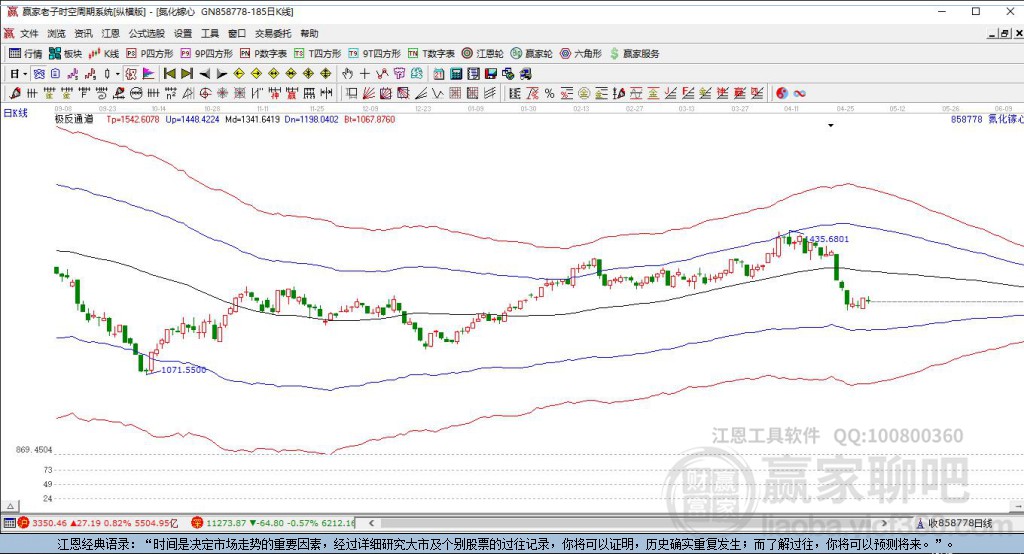This screenshot has height=554, width=1024.
Task: Click the small black triangle chart marker
Action: [x=831, y=125]
